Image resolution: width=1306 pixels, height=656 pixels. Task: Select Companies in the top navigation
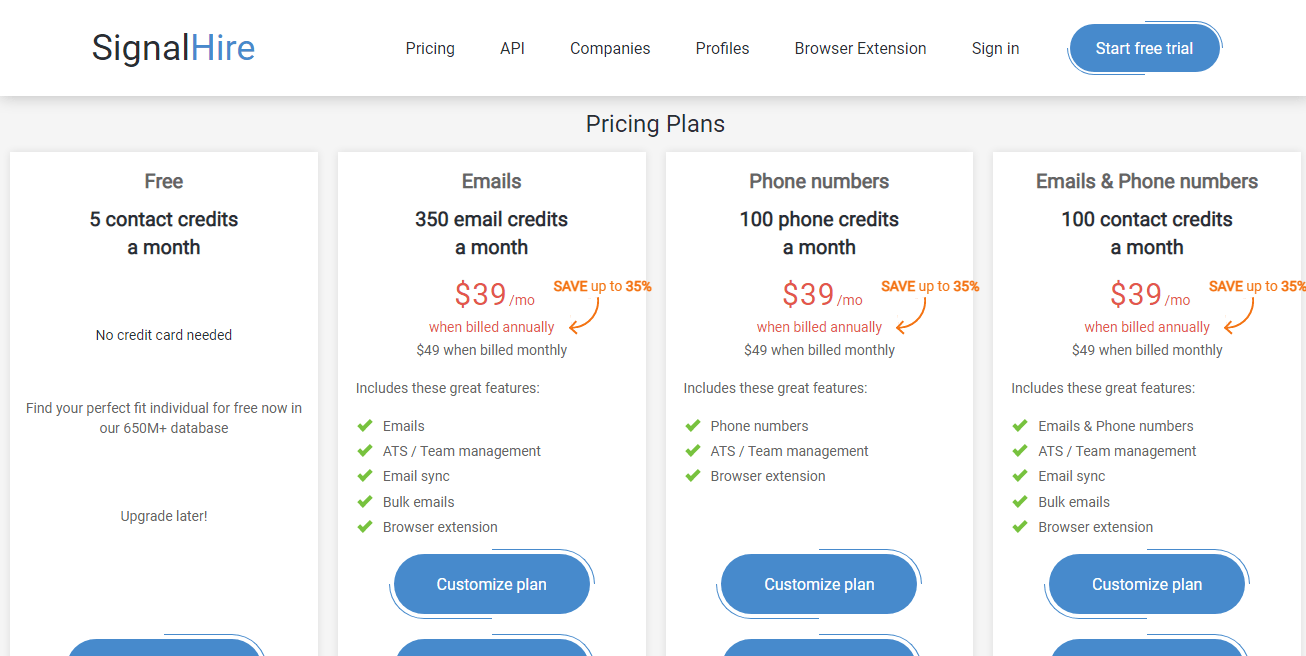610,48
